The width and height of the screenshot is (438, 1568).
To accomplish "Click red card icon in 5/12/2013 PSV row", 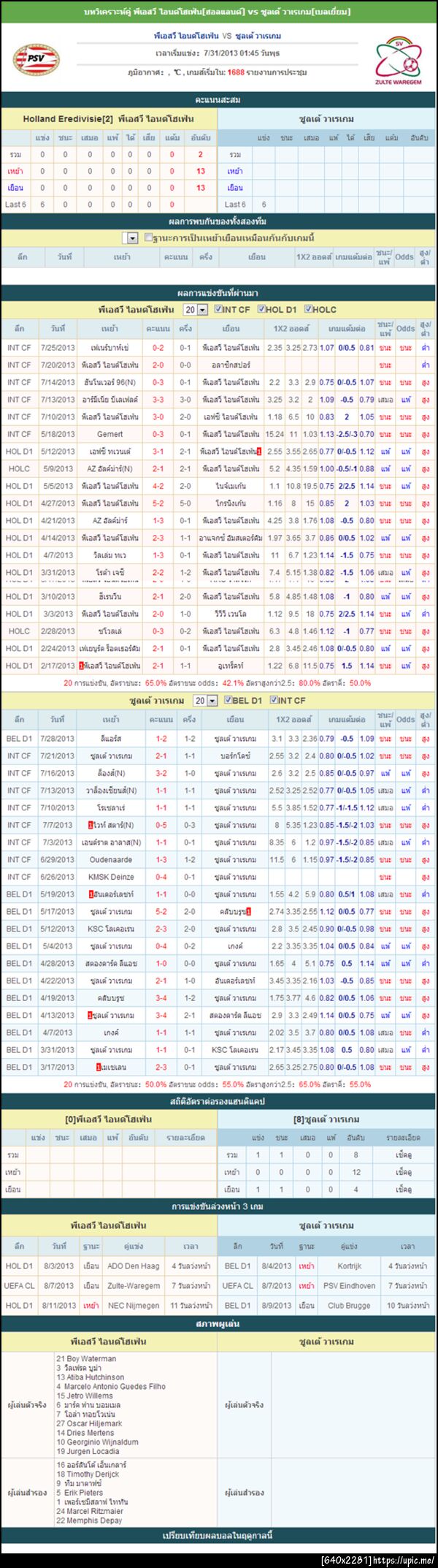I will (259, 452).
